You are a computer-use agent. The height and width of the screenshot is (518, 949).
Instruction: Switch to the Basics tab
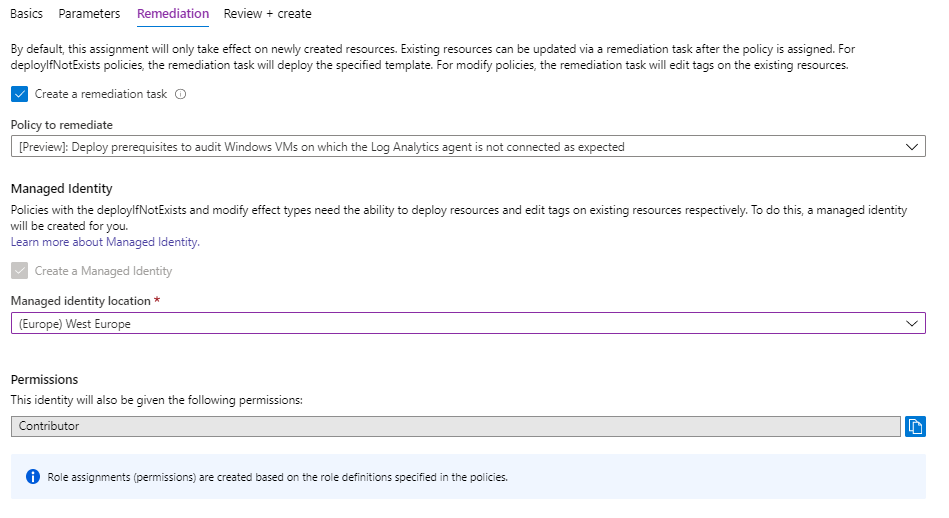27,13
